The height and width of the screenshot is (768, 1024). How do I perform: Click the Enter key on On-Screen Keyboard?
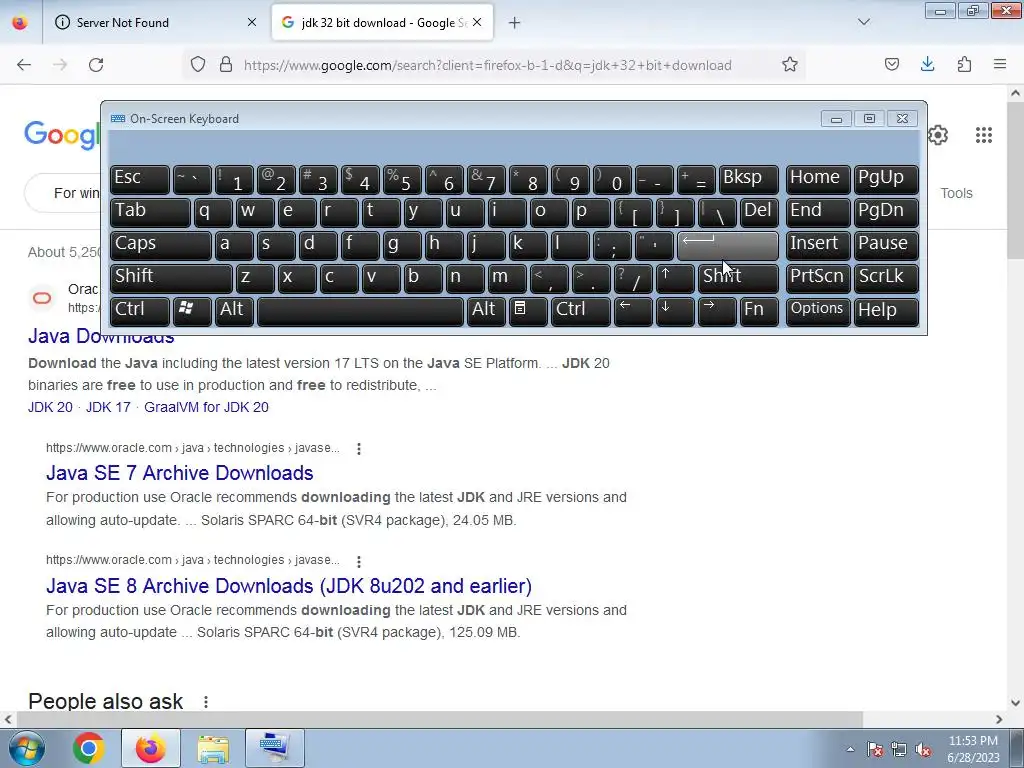(x=728, y=245)
